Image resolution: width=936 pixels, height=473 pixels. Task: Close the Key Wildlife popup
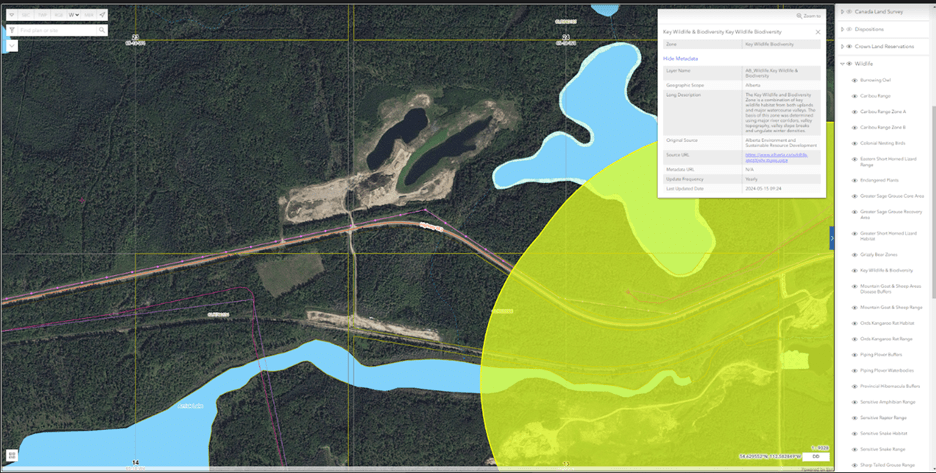coord(818,32)
